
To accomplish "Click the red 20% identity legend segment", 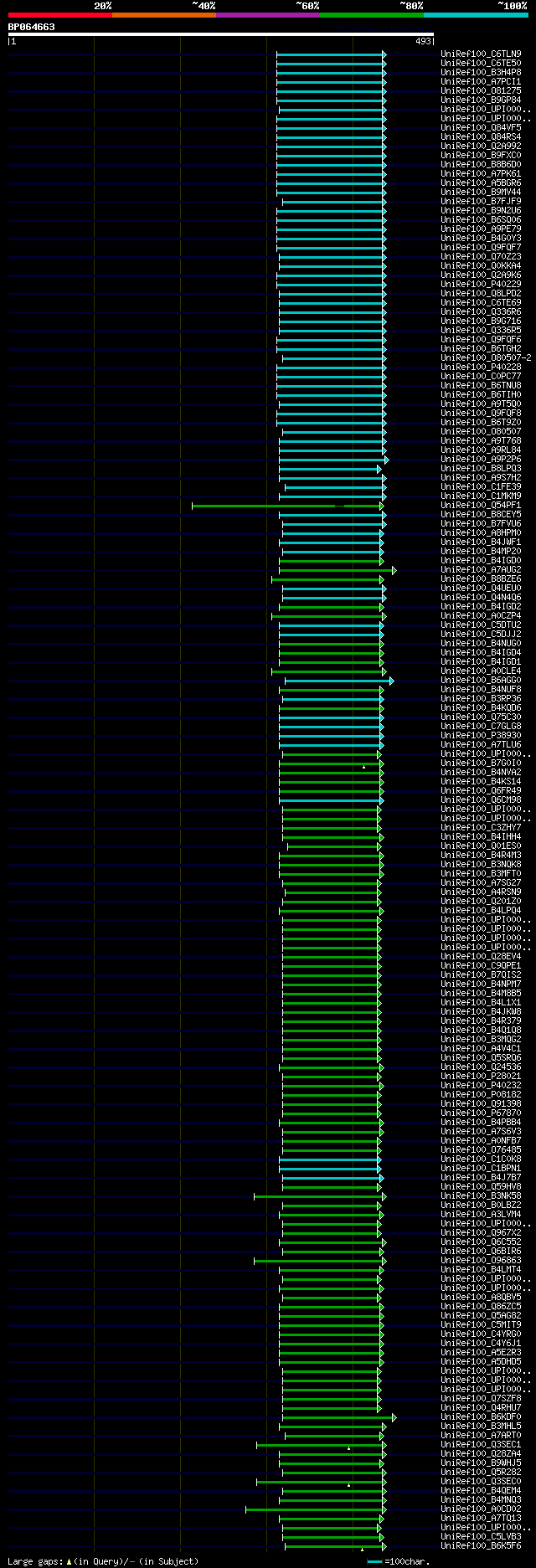I will 60,15.
